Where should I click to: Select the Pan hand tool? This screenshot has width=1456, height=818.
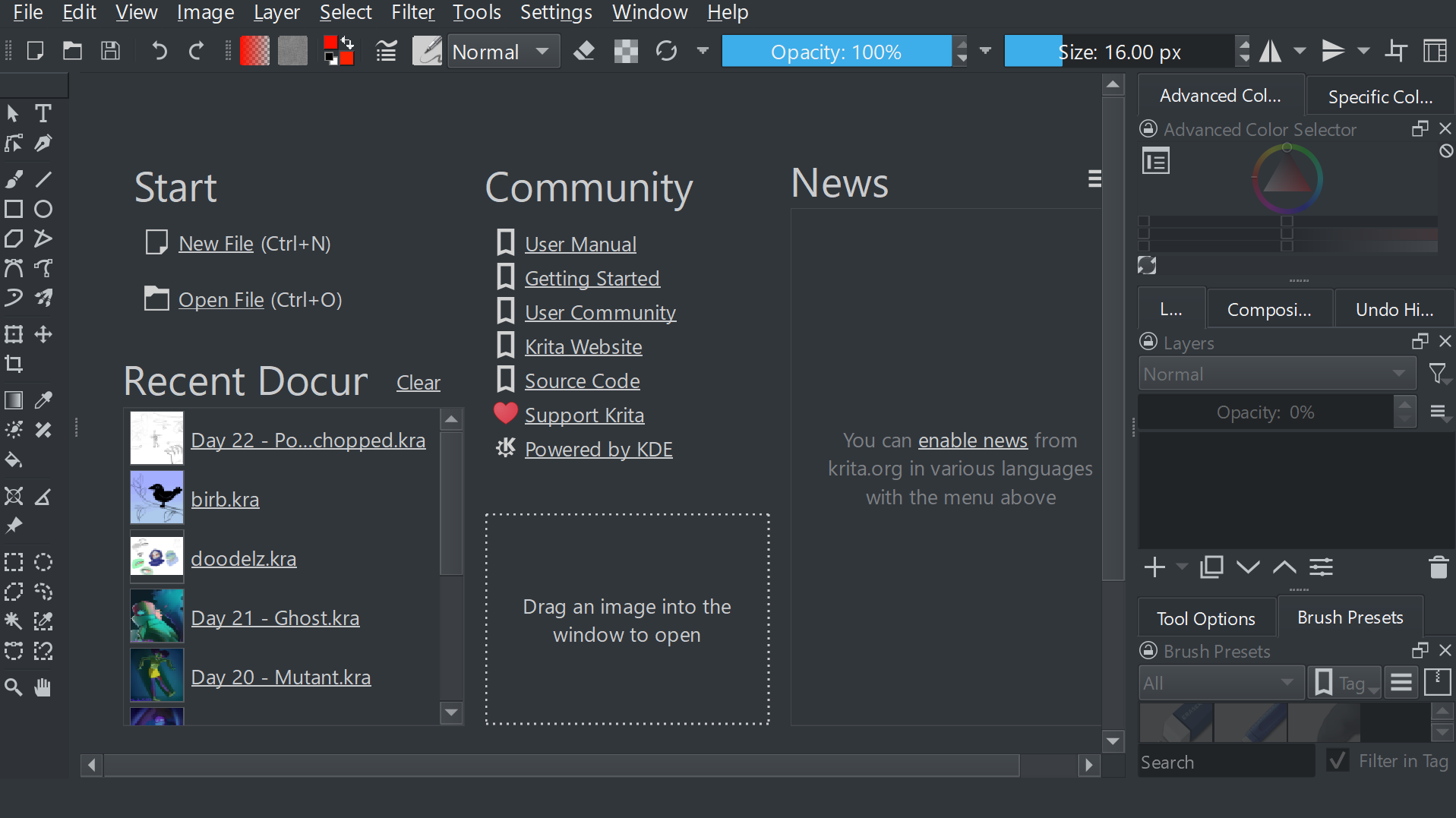pyautogui.click(x=43, y=687)
